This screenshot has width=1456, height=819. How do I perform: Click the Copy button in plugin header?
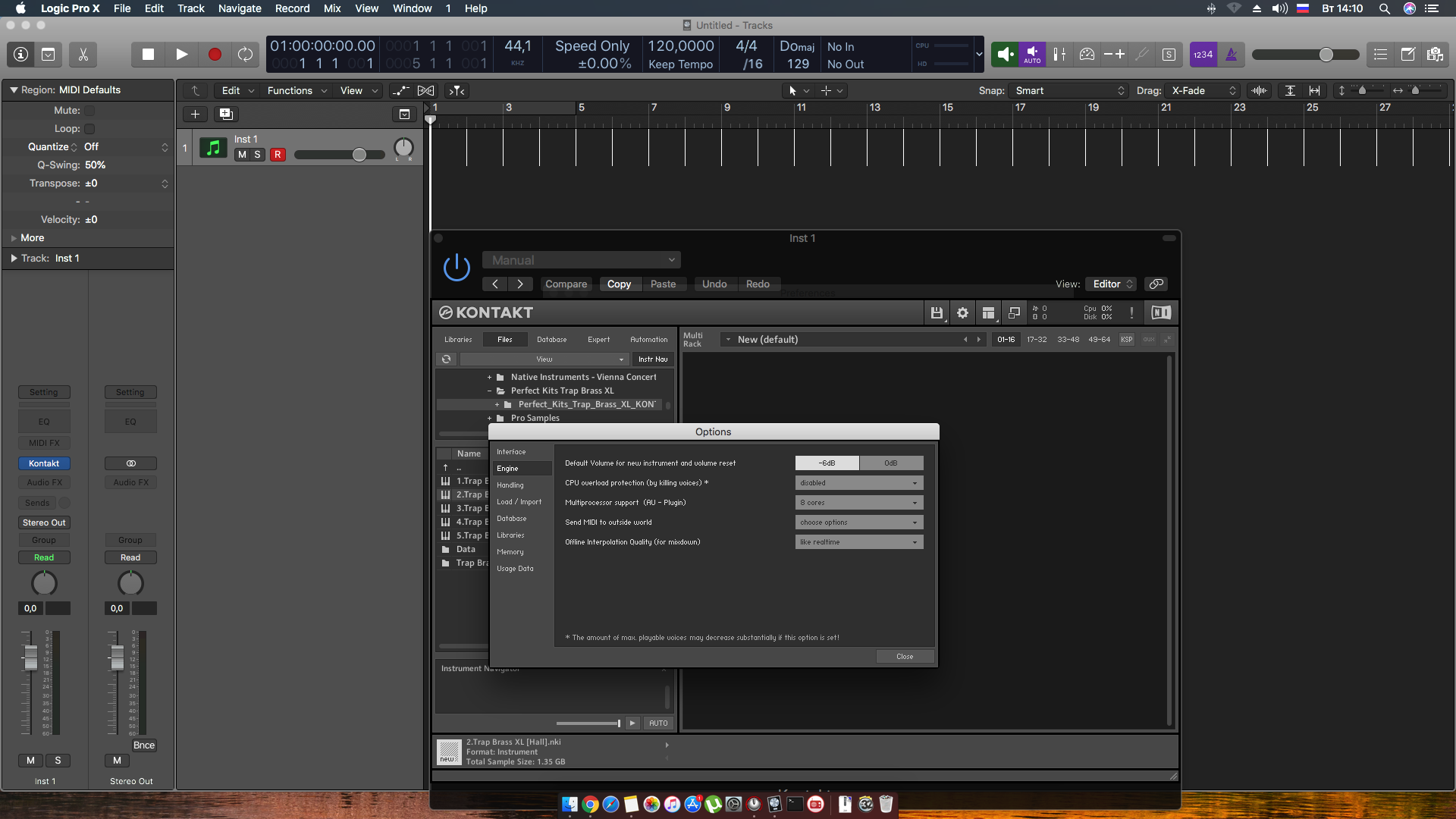(x=619, y=284)
